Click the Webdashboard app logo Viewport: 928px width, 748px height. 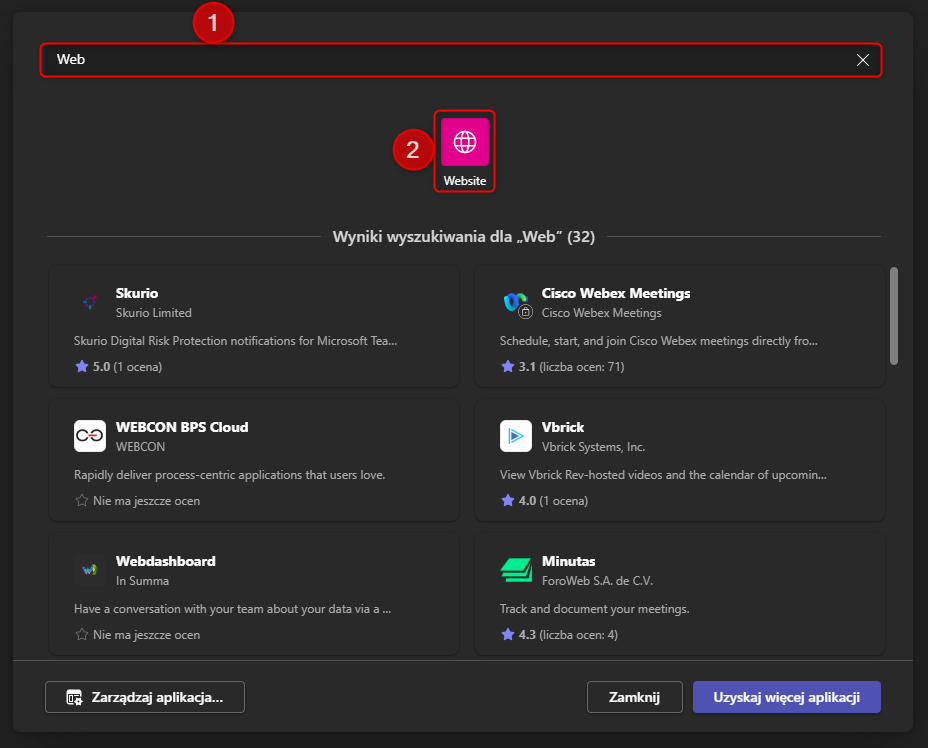[x=90, y=570]
